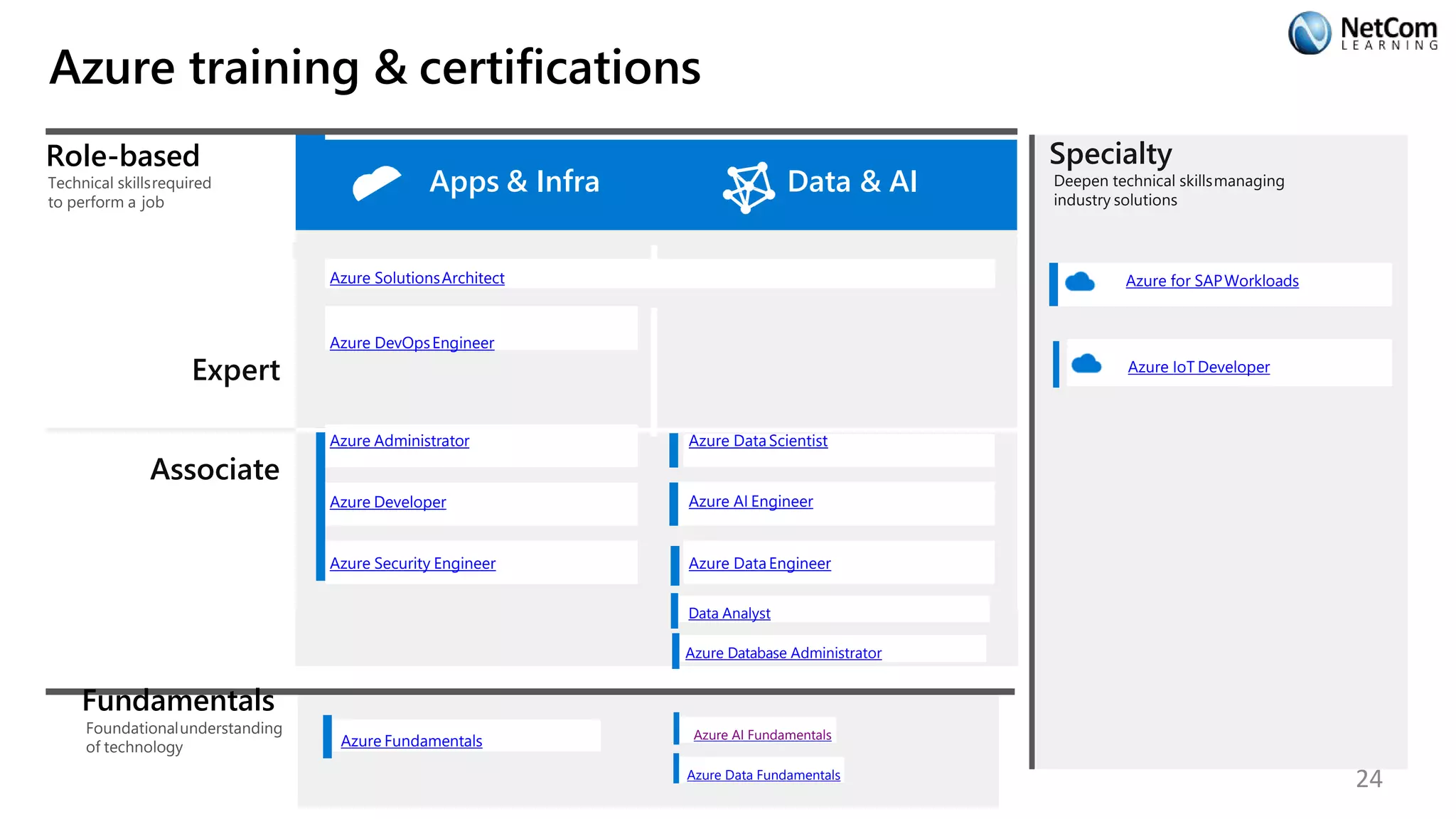Open the Azure Data Fundamentals link

coord(763,775)
